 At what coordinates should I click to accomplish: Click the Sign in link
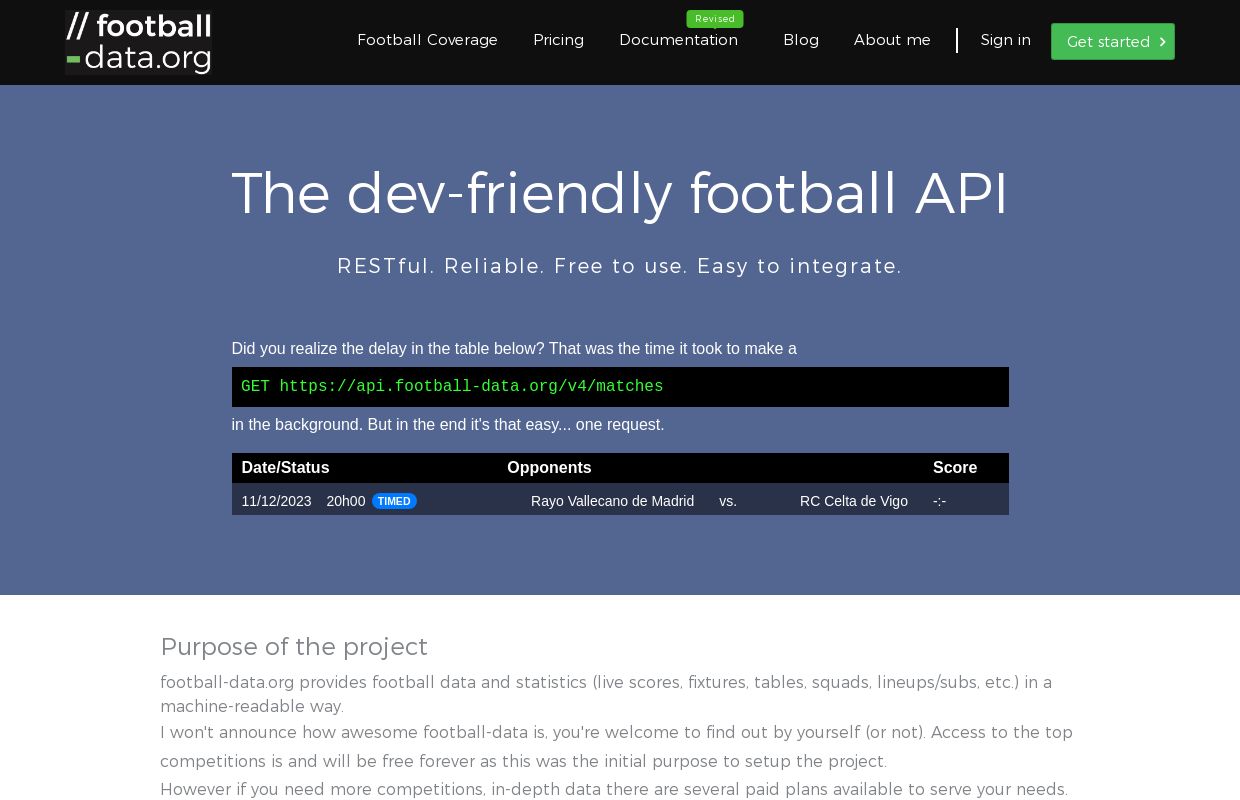tap(1005, 40)
